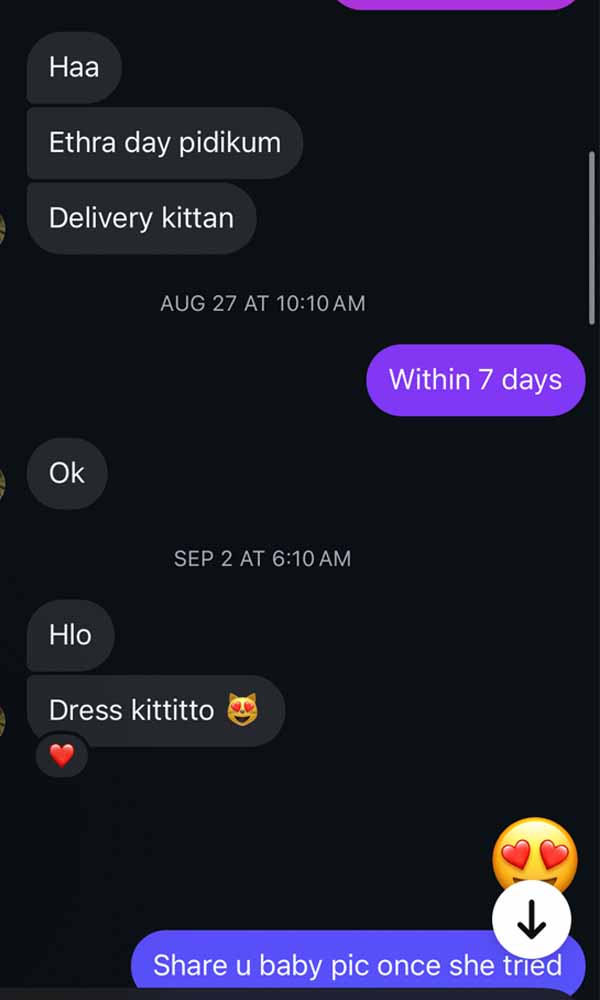Select the Haa message bubble

[73, 67]
